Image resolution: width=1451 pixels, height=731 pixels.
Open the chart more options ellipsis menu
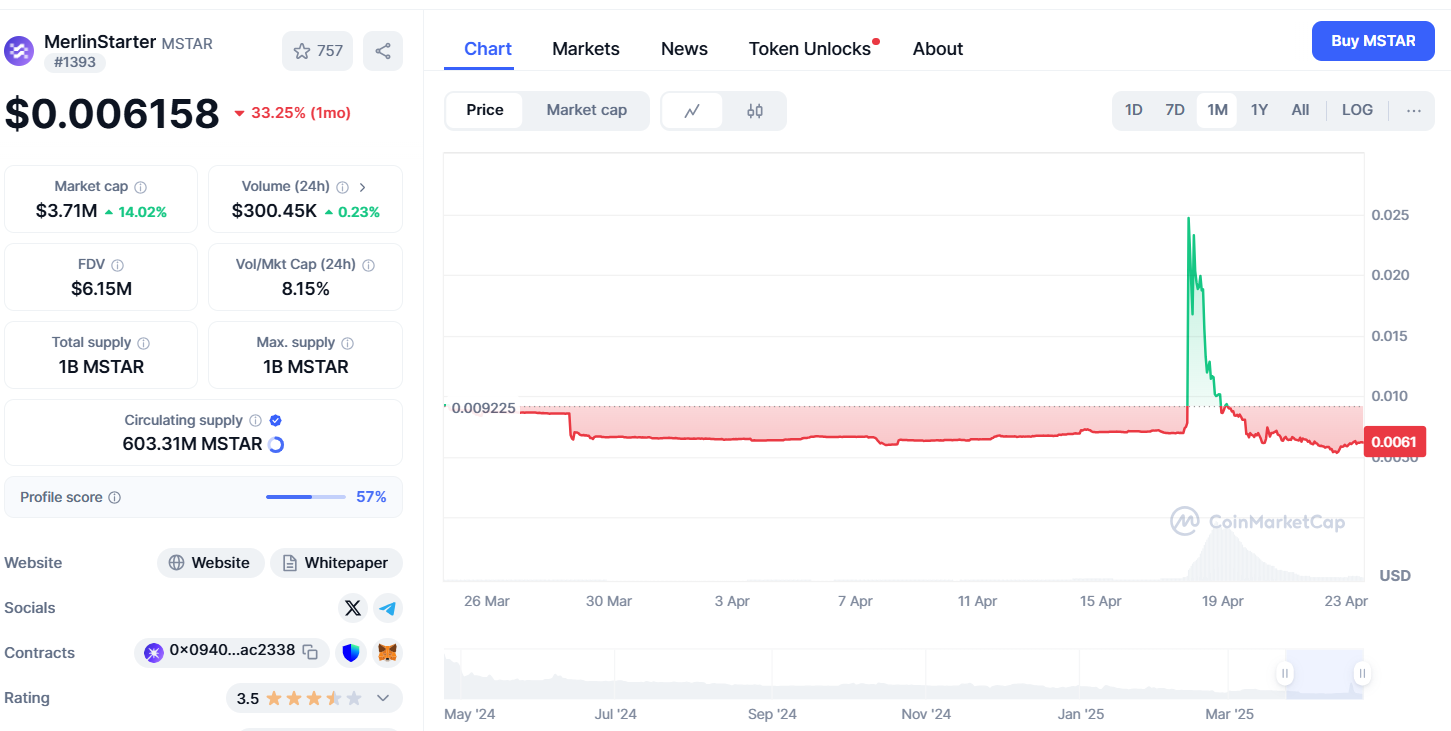[x=1413, y=111]
